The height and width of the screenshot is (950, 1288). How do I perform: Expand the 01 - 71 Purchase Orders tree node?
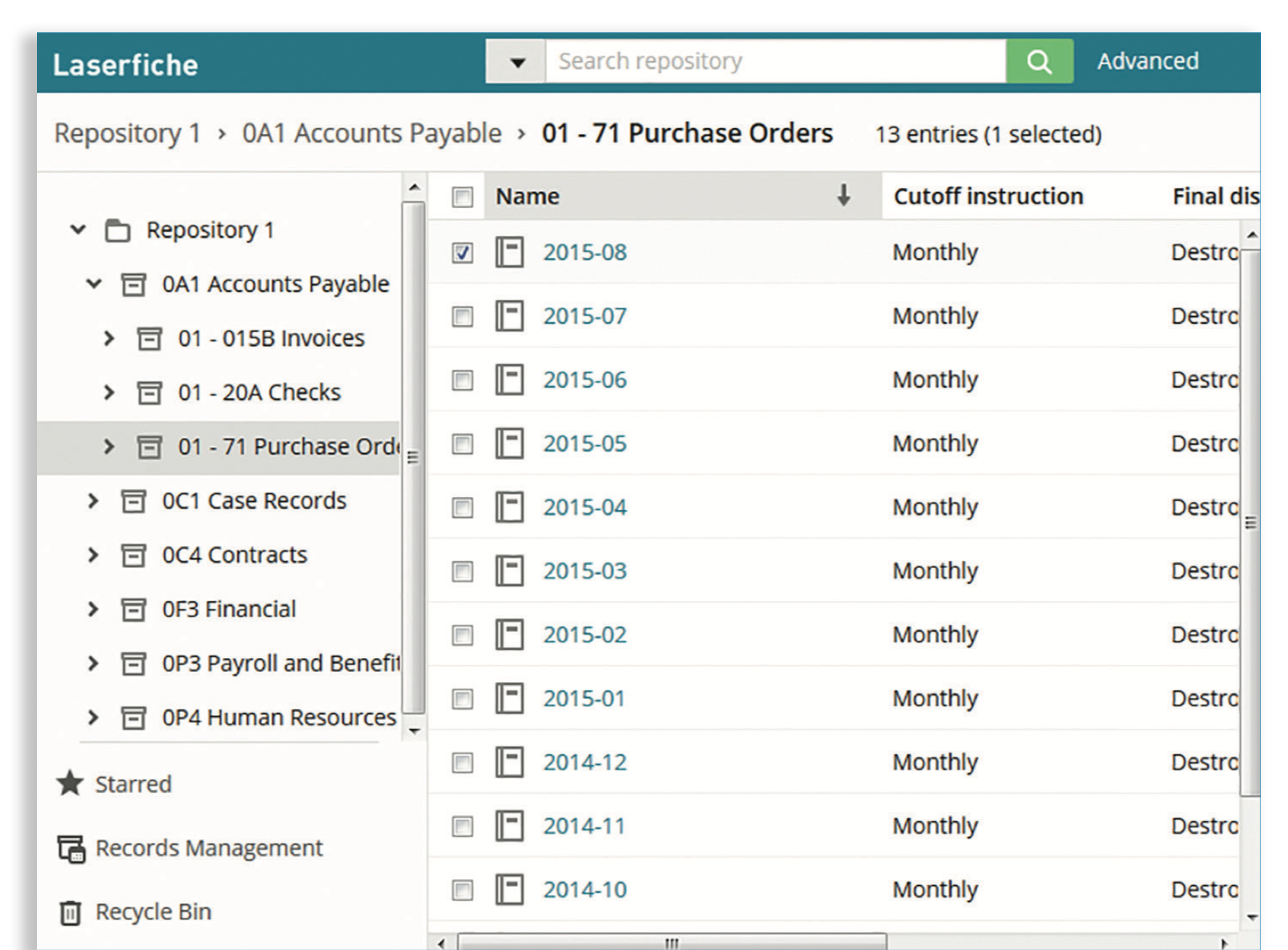(x=109, y=447)
